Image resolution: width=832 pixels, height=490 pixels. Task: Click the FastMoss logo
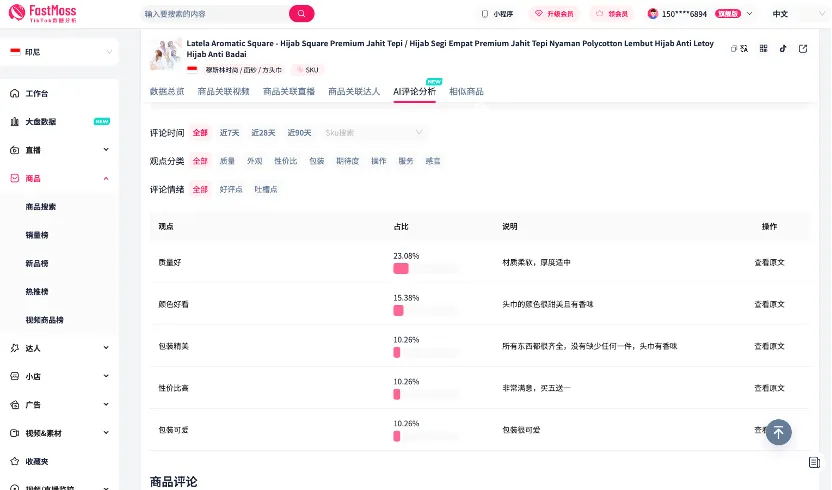click(42, 13)
